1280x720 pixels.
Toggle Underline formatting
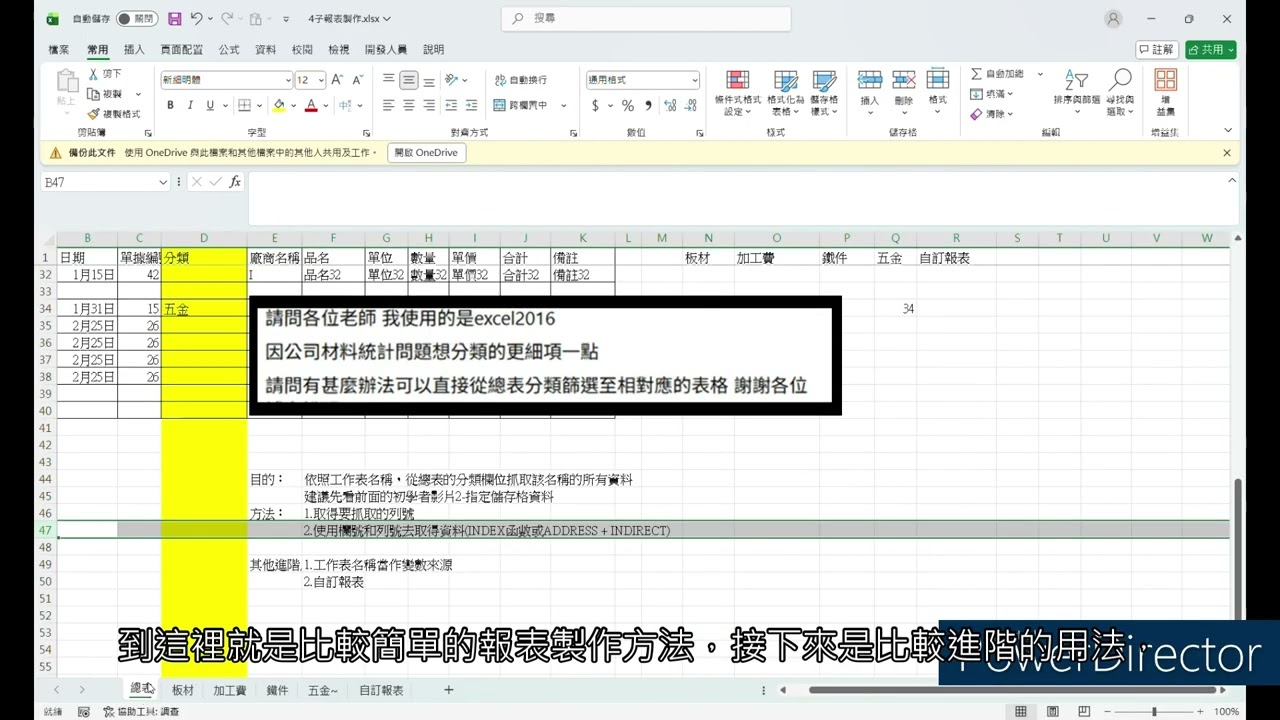click(210, 105)
